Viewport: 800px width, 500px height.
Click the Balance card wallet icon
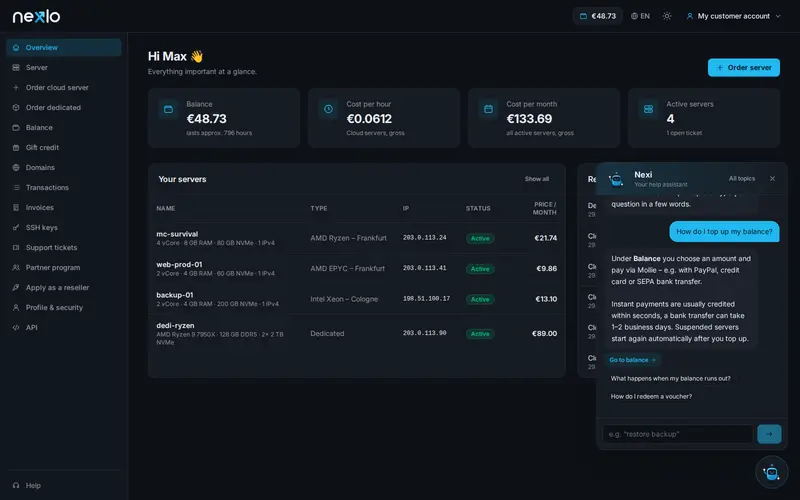pos(168,109)
